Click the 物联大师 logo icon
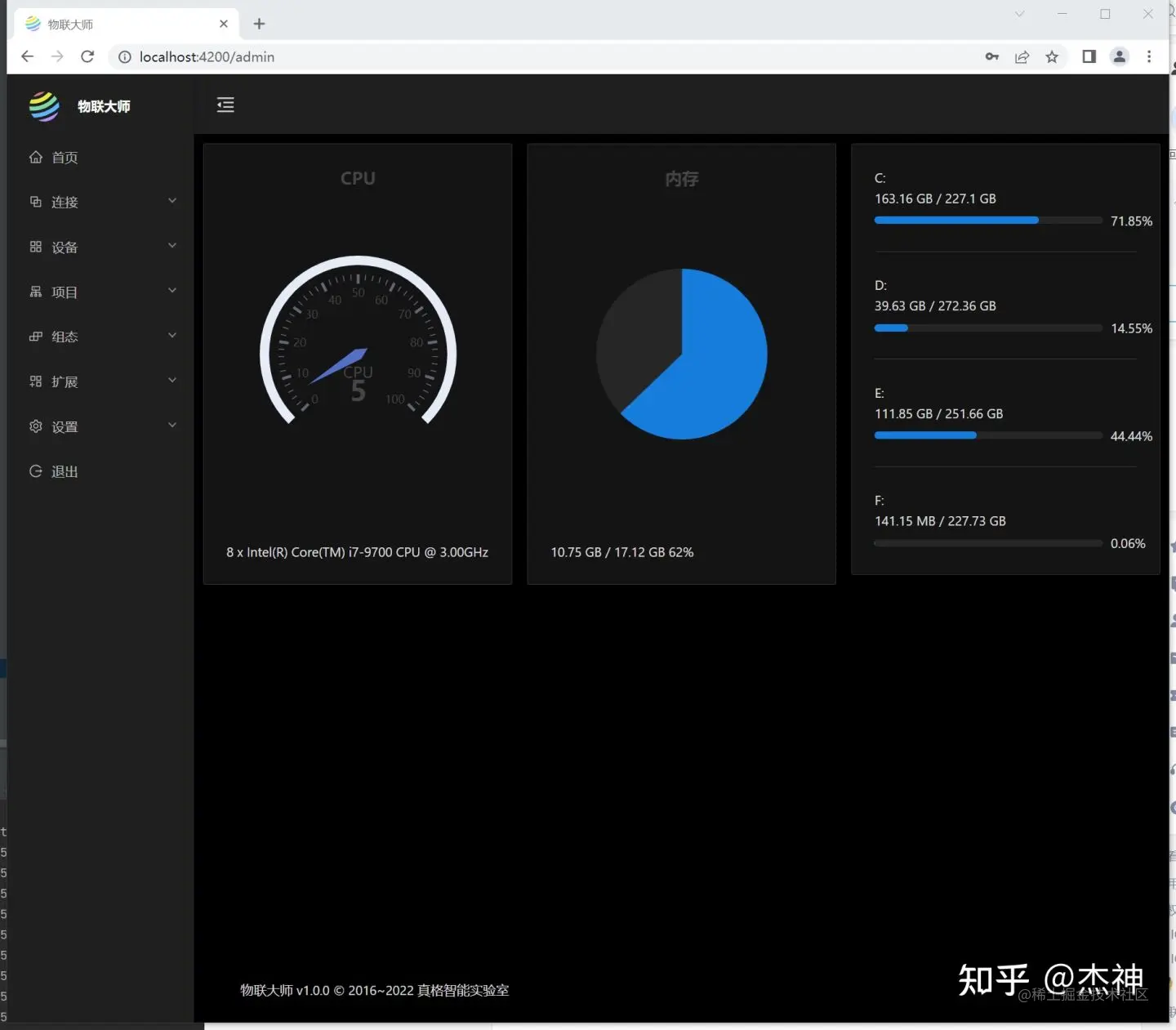Screen dimensions: 1176x1030 44,106
